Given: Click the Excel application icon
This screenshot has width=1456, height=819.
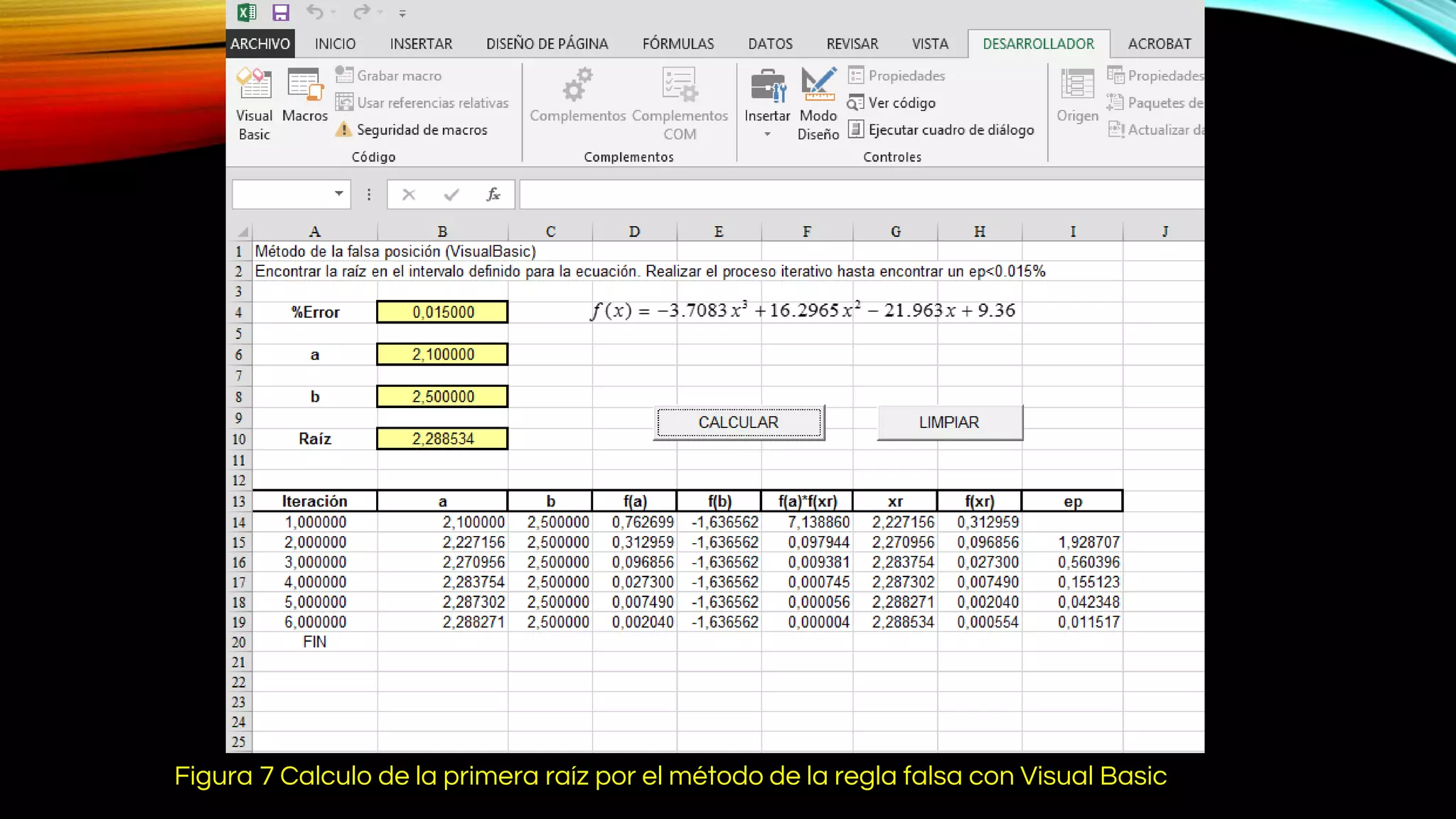Looking at the screenshot, I should (247, 12).
